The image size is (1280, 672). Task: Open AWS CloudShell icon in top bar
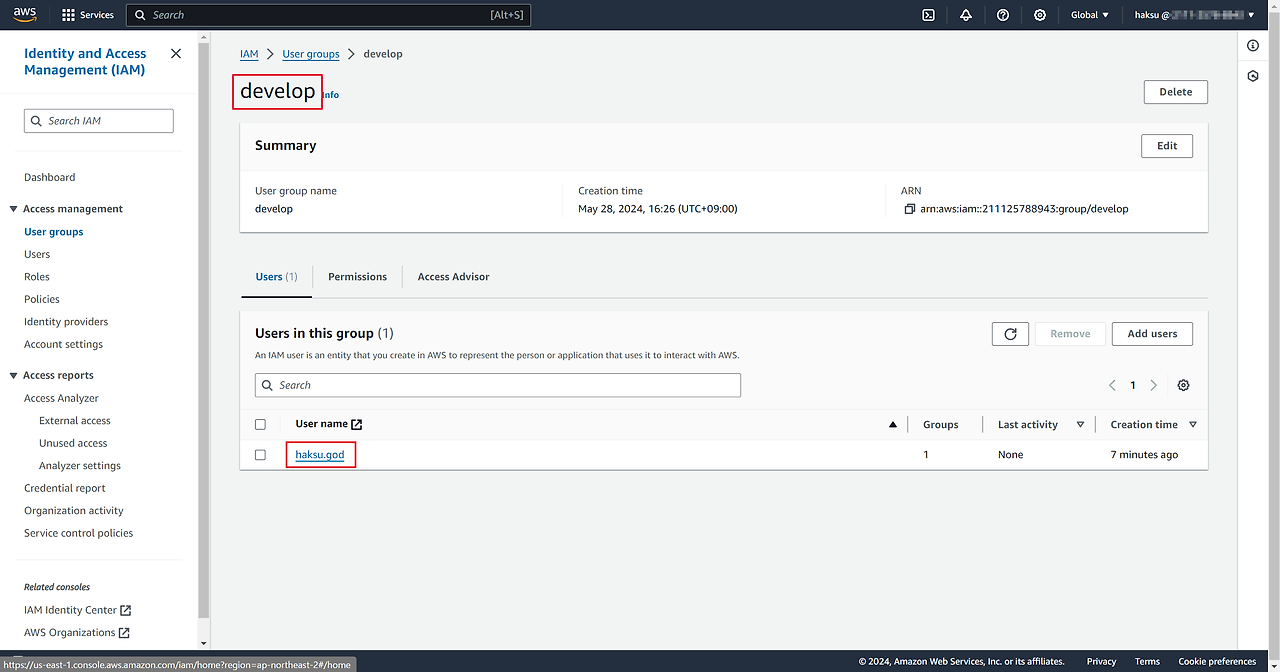click(928, 15)
